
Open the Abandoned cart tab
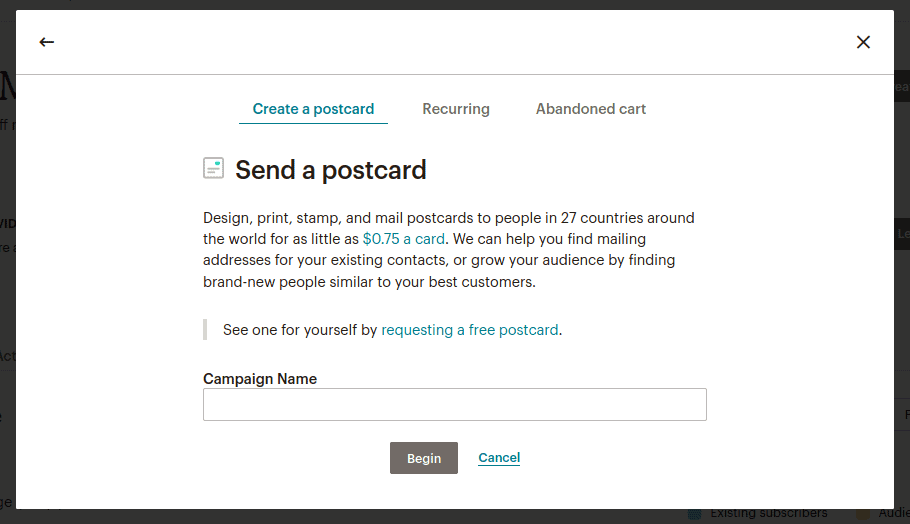[591, 109]
